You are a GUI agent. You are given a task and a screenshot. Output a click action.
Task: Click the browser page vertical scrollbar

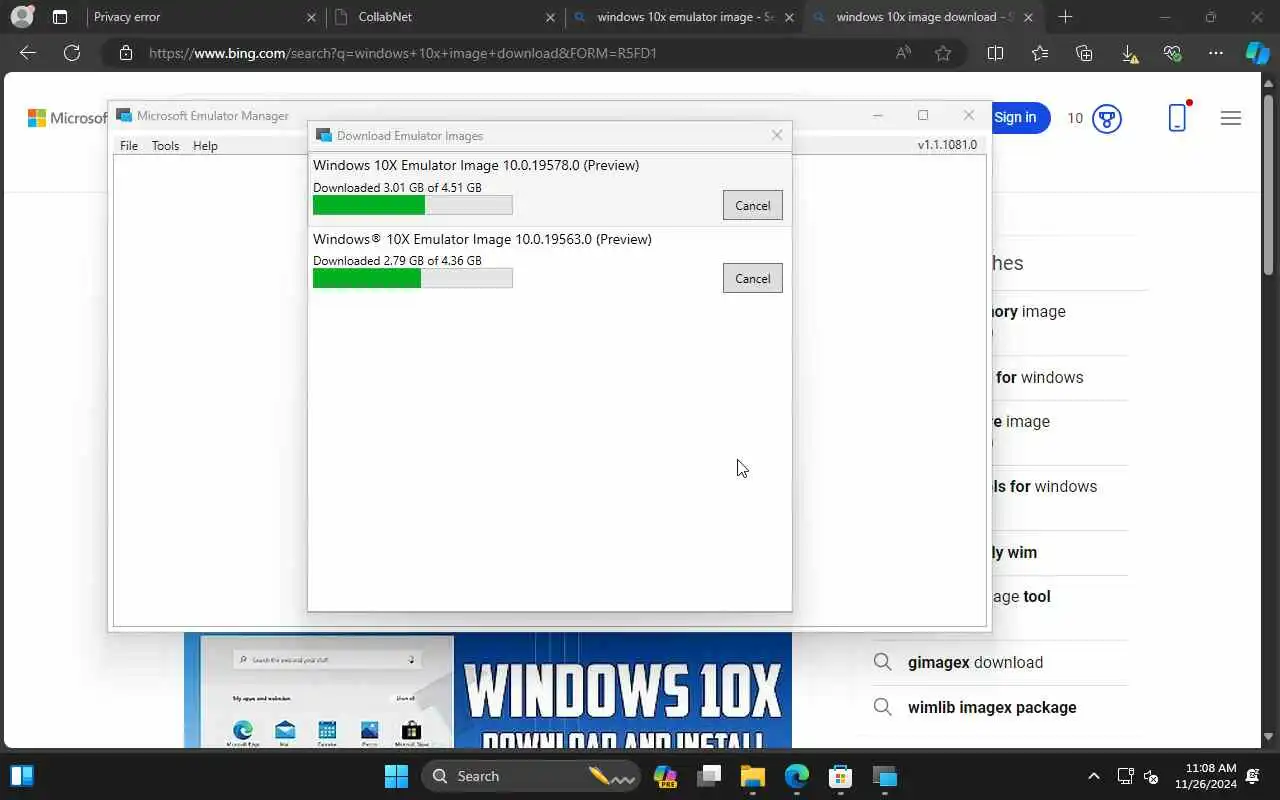click(1269, 185)
